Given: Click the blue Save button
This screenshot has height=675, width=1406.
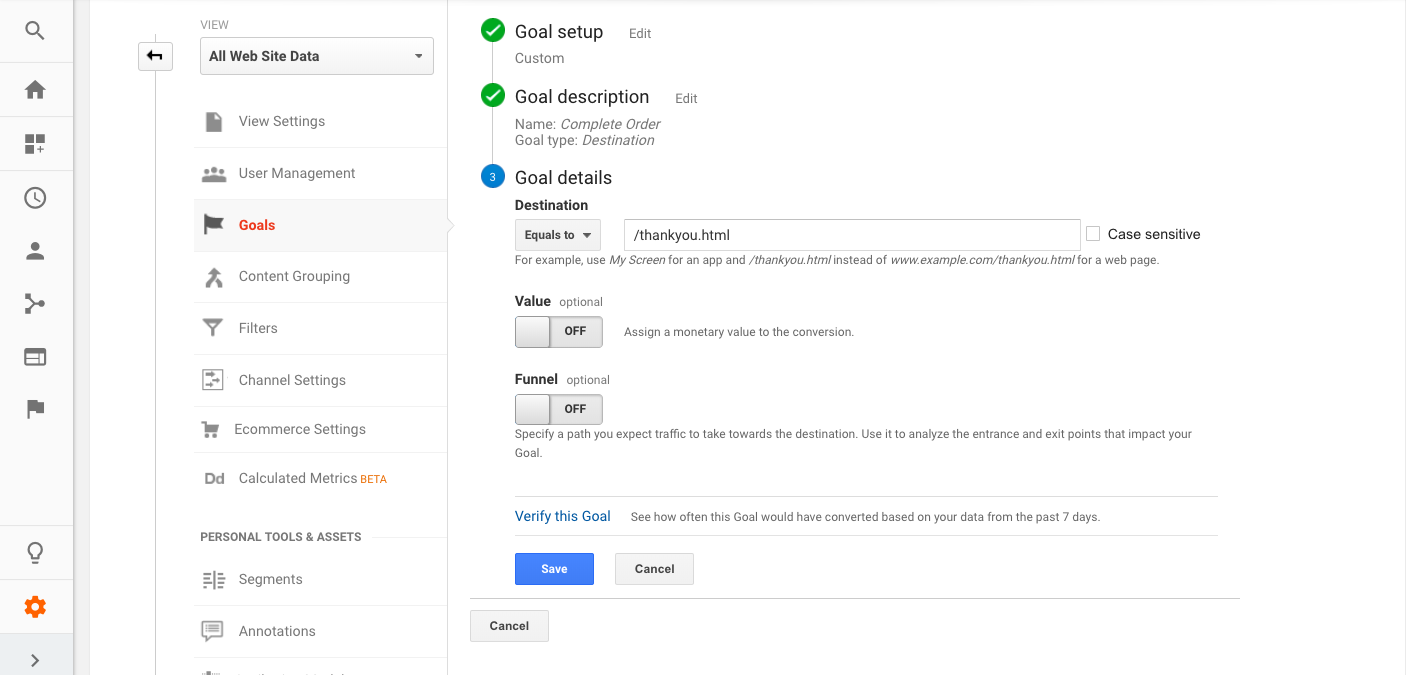Looking at the screenshot, I should tap(554, 569).
